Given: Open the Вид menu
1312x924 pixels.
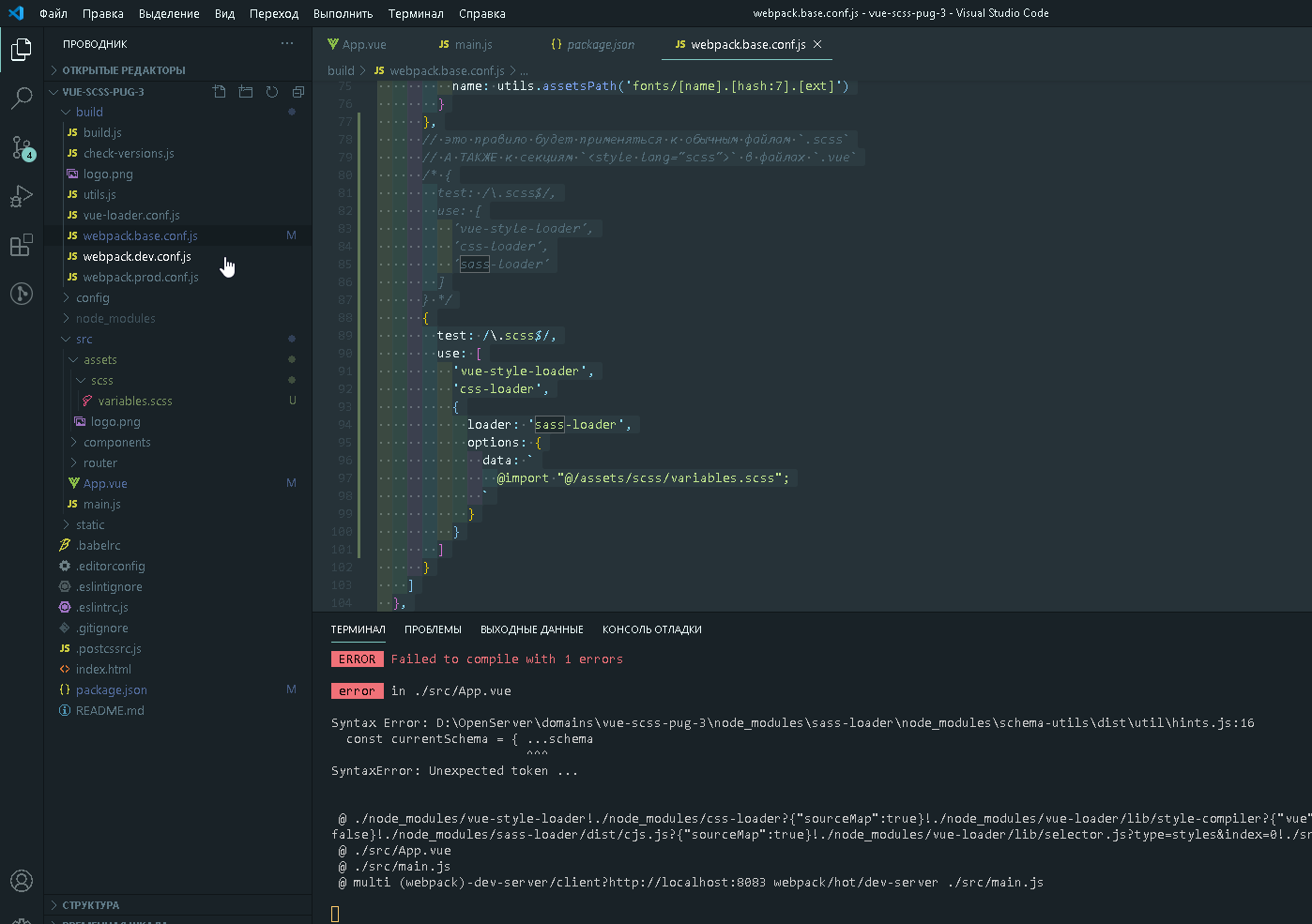Looking at the screenshot, I should click(x=224, y=14).
